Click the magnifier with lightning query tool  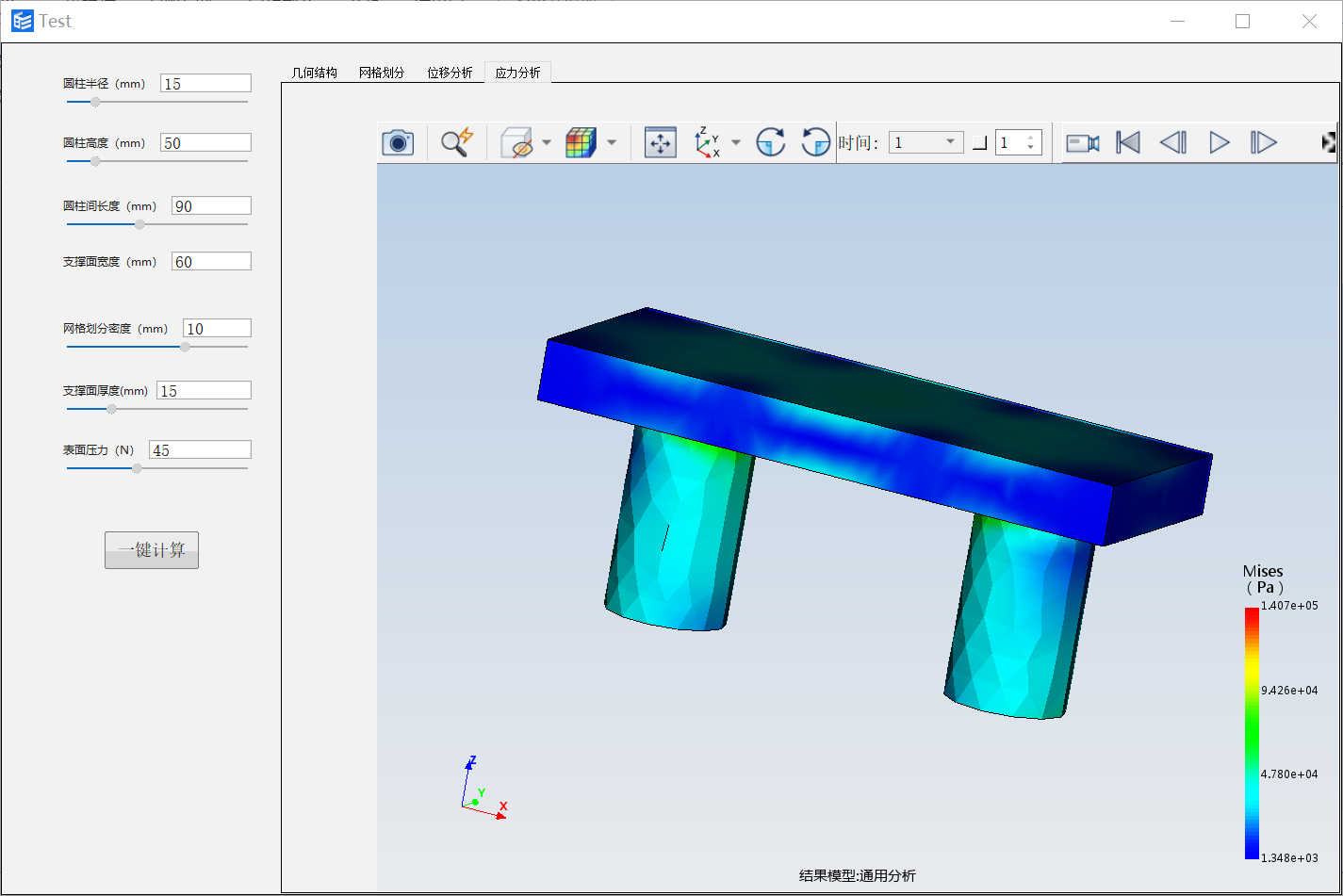pos(457,142)
